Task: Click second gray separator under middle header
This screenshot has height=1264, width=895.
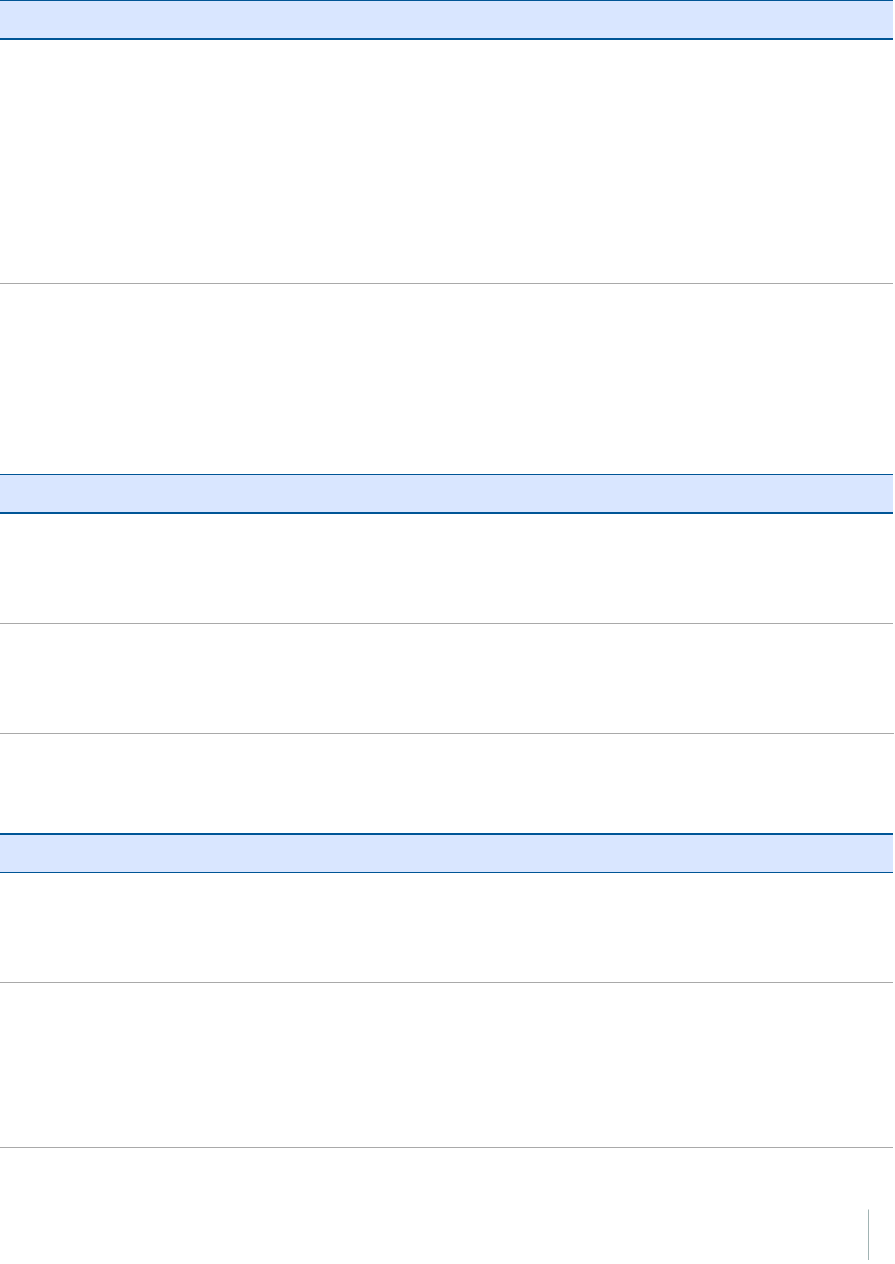Action: 447,735
